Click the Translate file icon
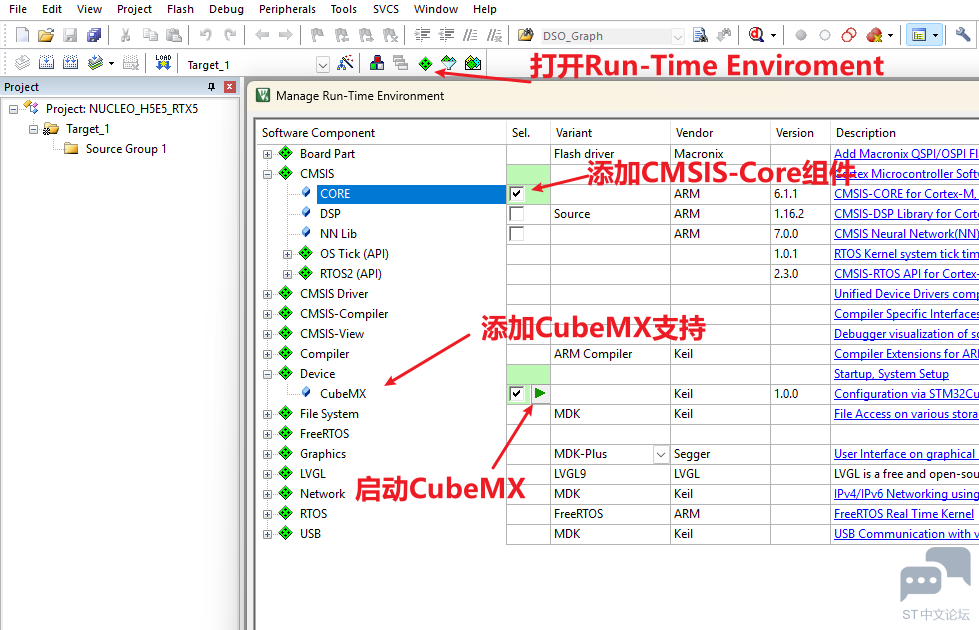 click(x=22, y=63)
